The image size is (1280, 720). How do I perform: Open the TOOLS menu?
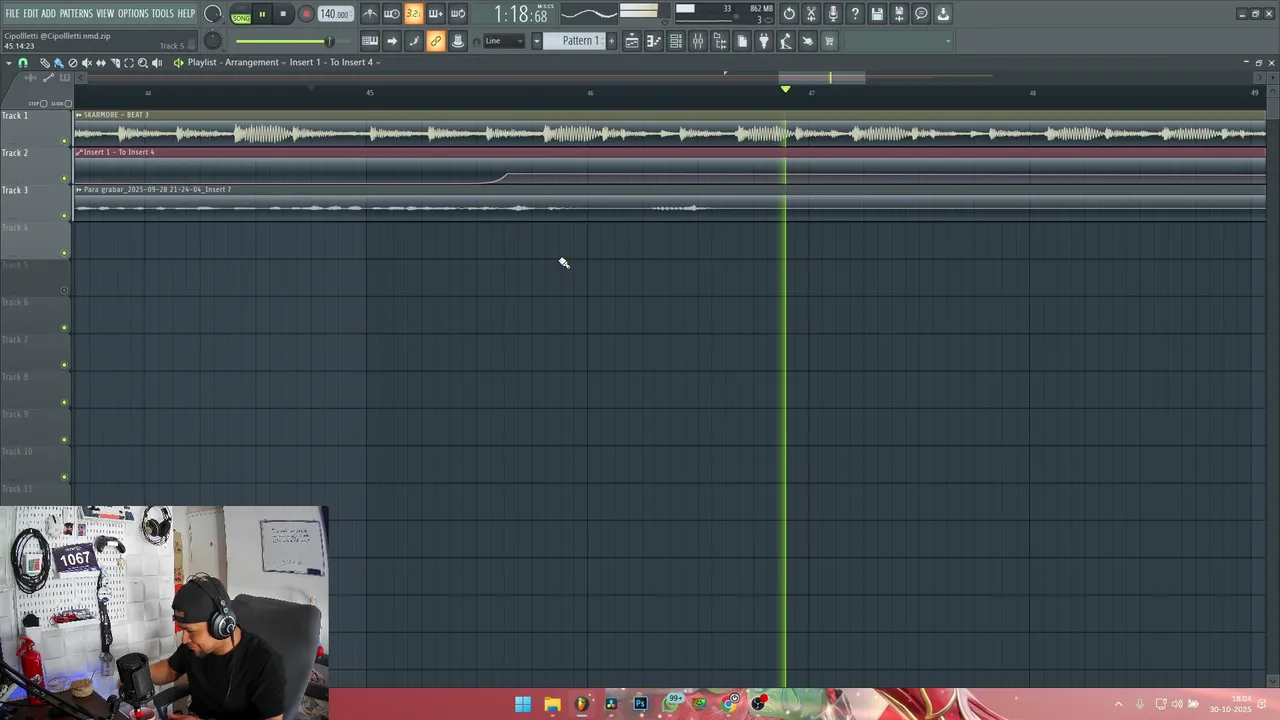tap(162, 14)
